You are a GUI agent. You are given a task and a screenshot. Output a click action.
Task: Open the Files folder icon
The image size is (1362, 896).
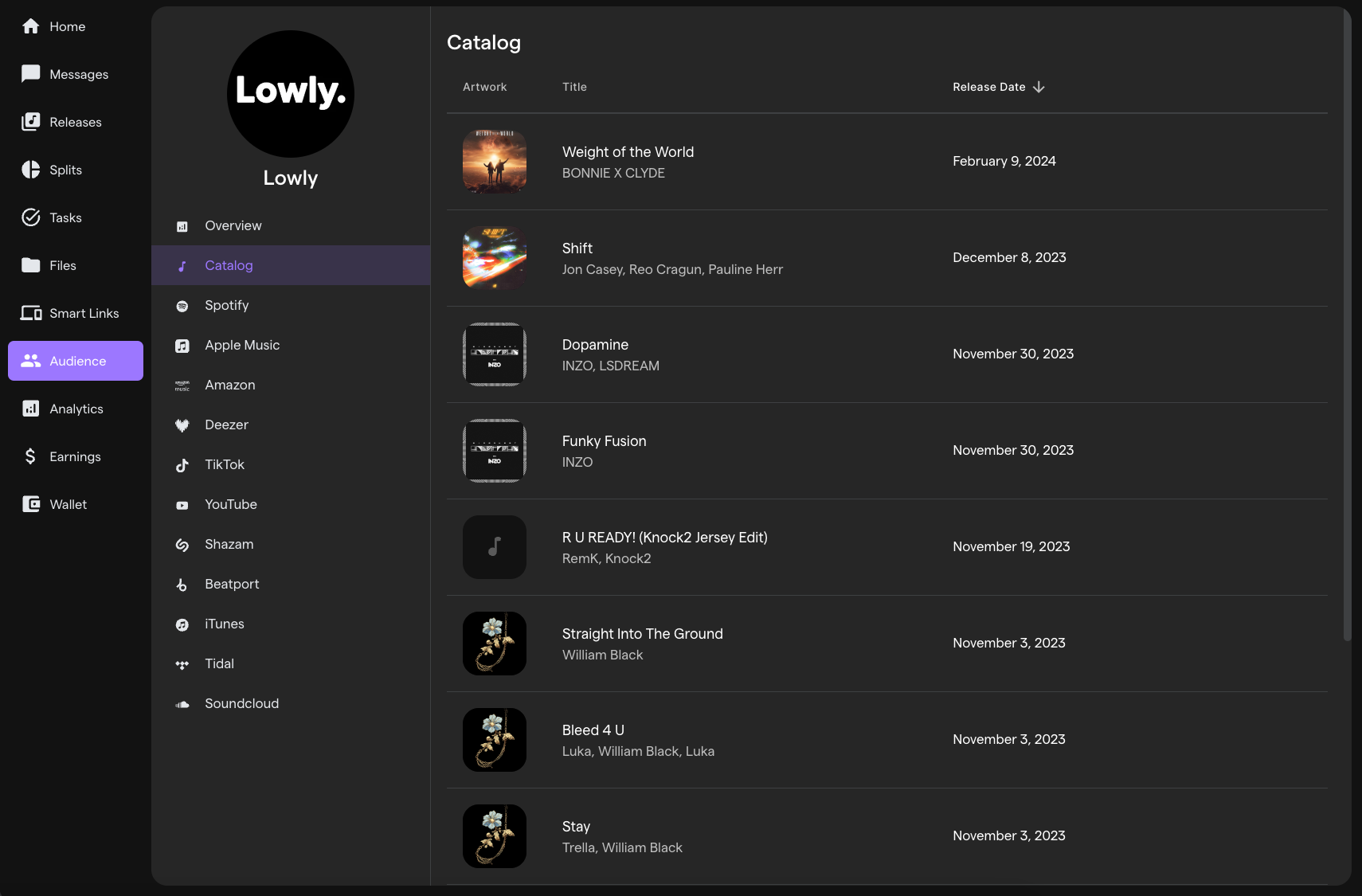pyautogui.click(x=30, y=265)
